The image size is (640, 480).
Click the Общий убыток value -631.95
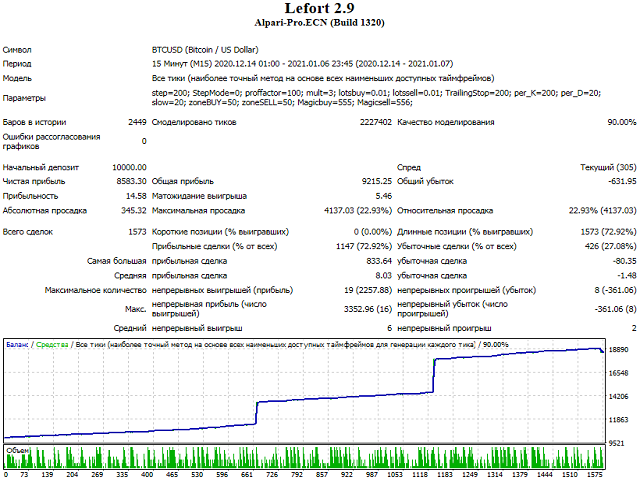617,182
